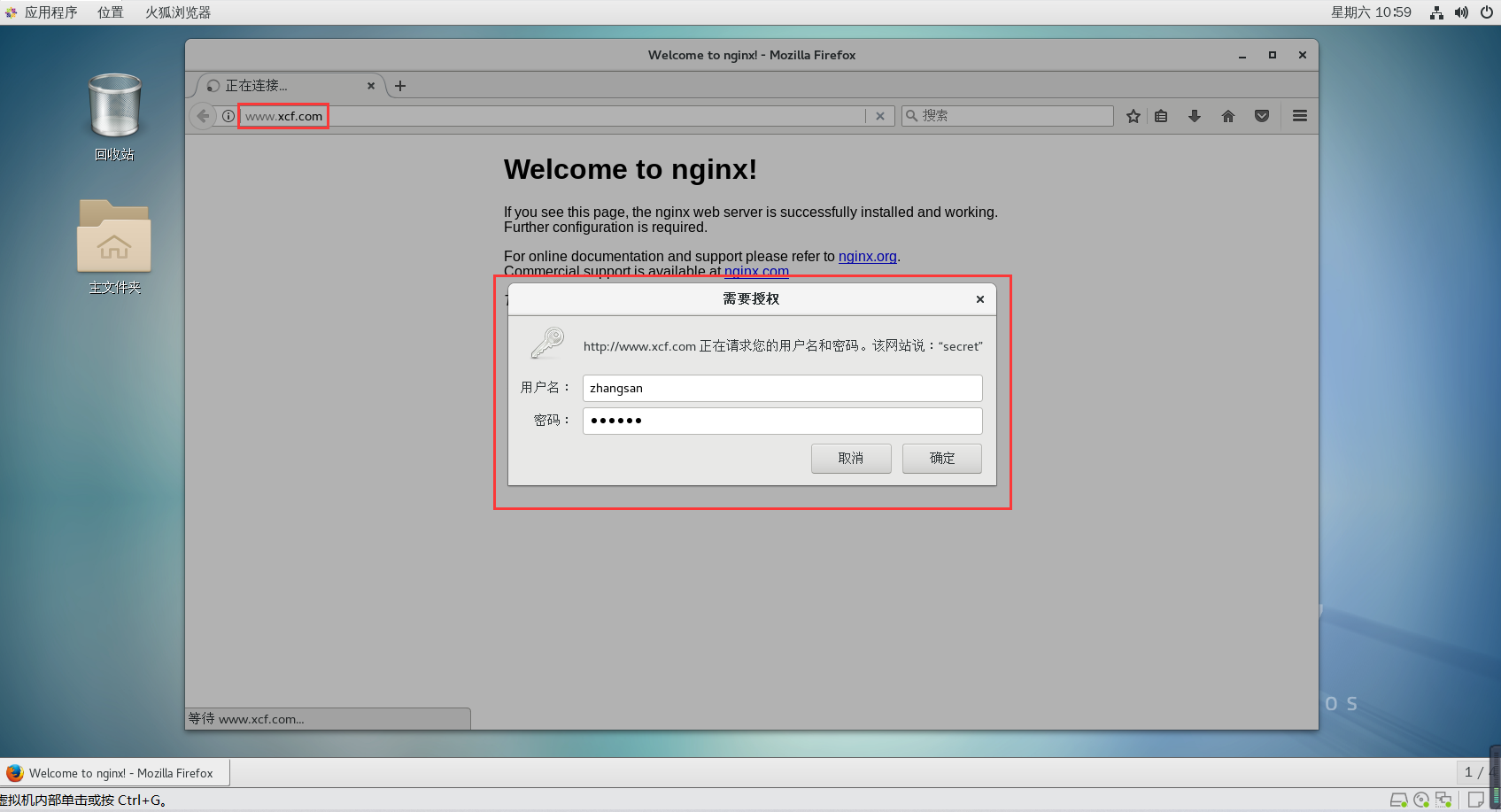Click the 确定 button
The width and height of the screenshot is (1501, 812).
tap(942, 459)
